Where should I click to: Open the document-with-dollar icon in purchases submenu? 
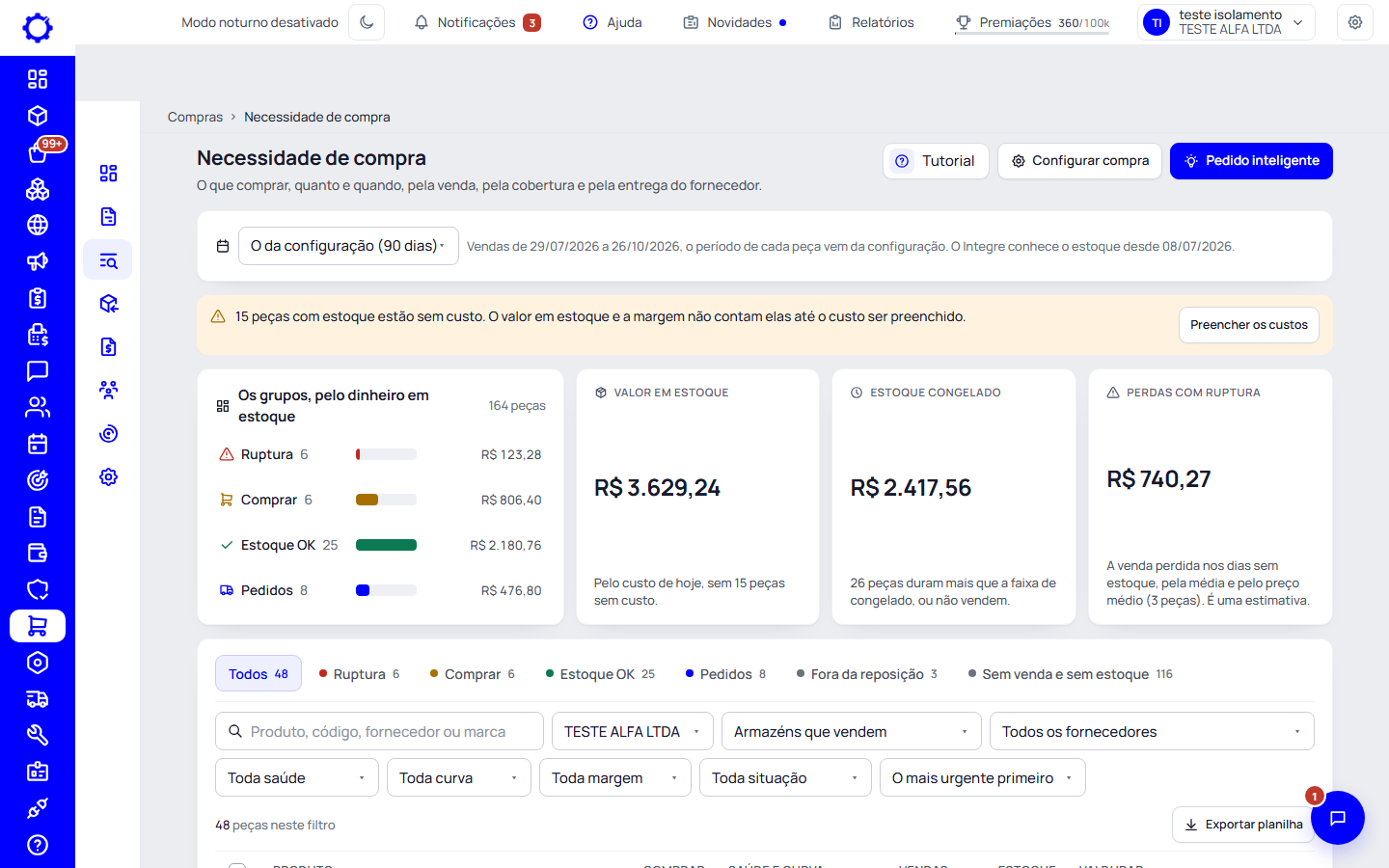108,347
